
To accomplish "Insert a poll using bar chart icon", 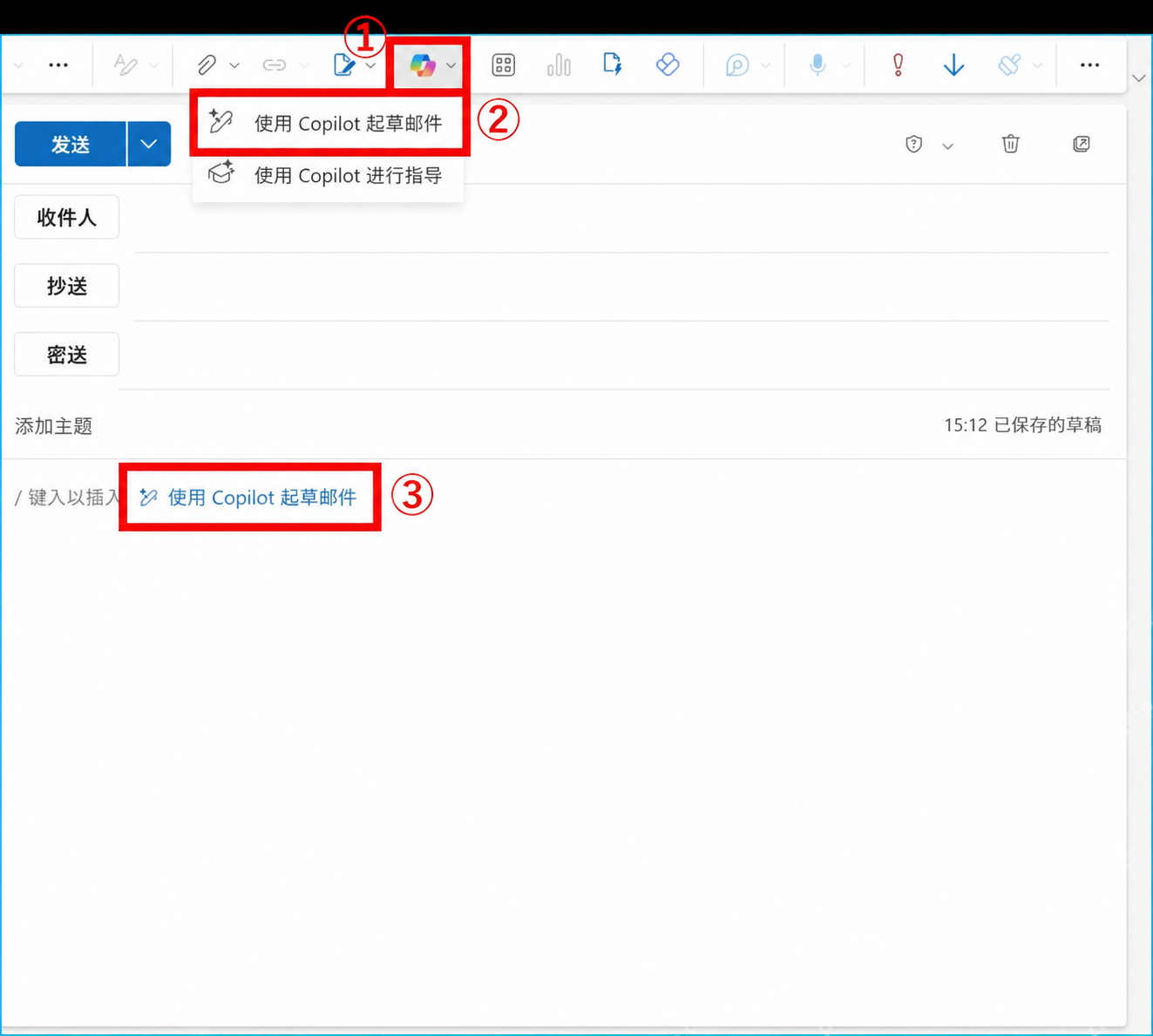I will (x=559, y=64).
